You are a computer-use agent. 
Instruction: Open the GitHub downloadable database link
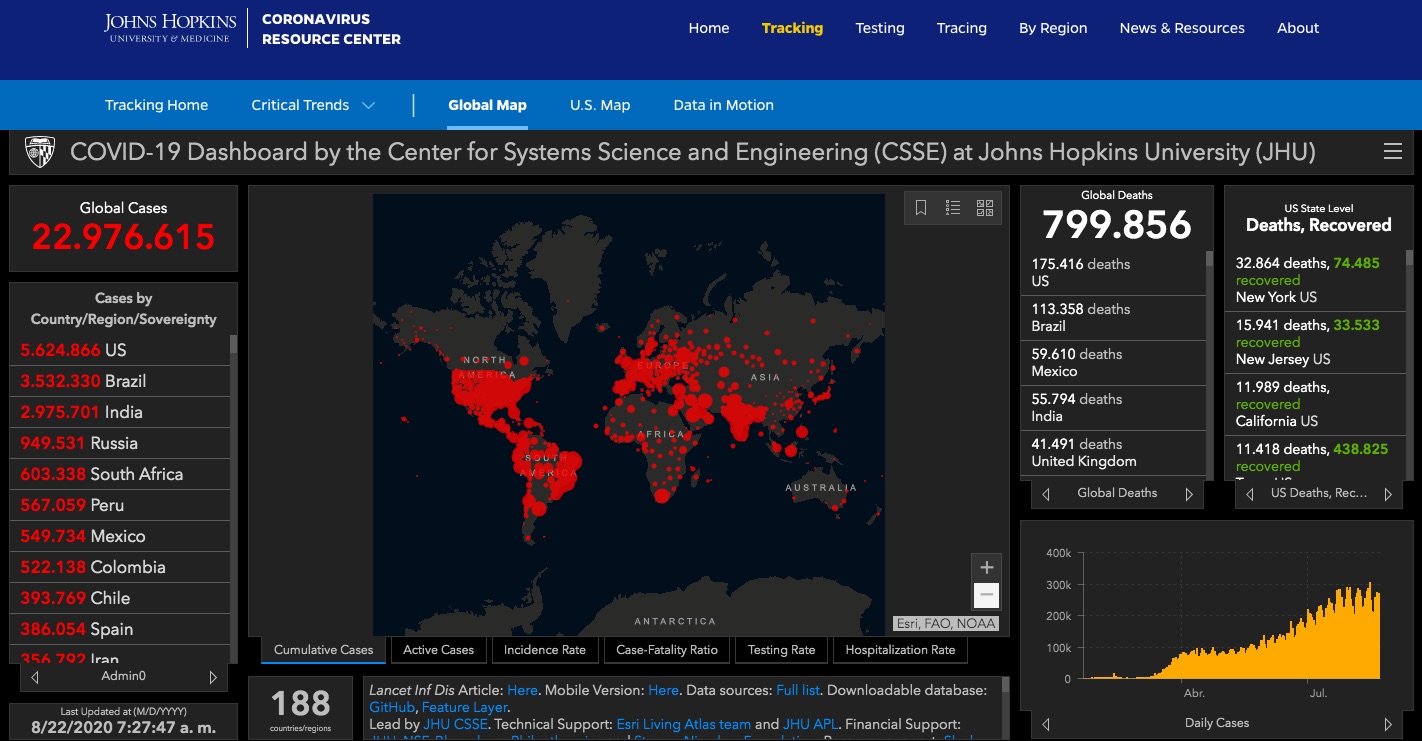[x=391, y=707]
